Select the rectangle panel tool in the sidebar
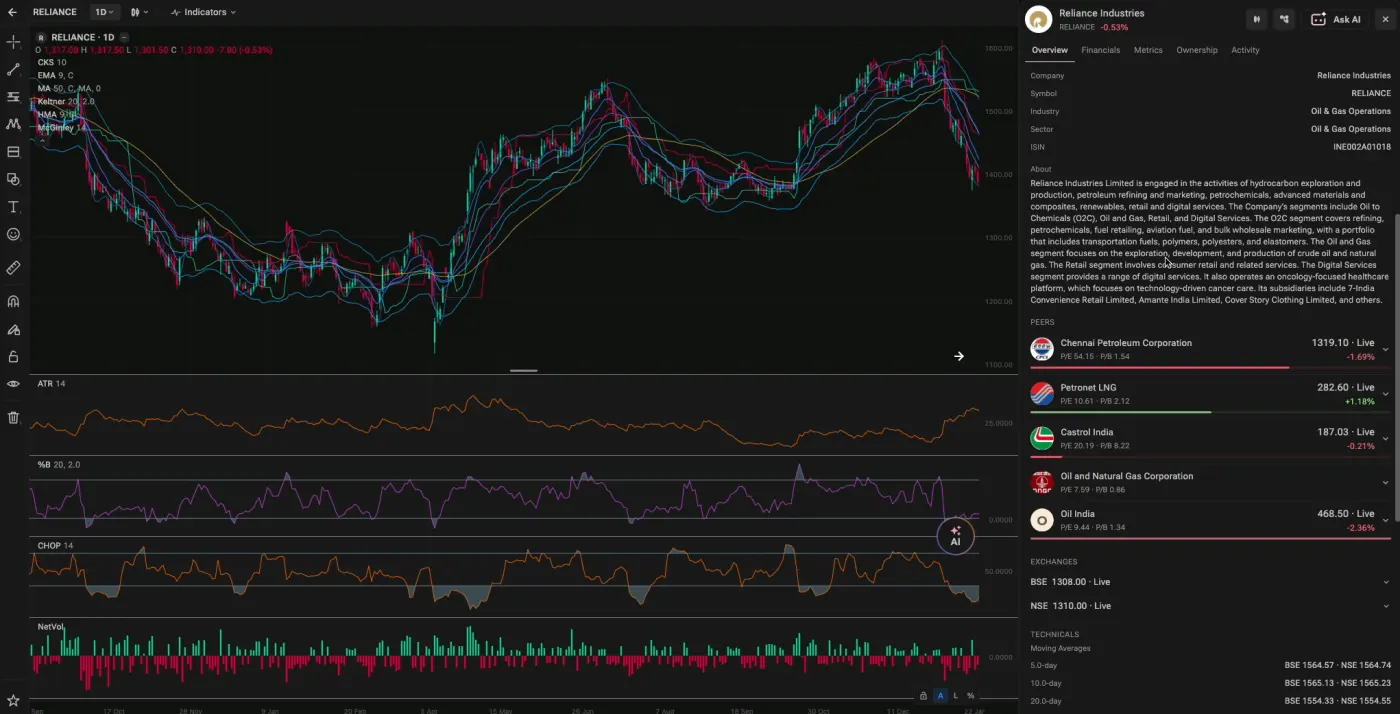Image resolution: width=1400 pixels, height=714 pixels. pos(13,152)
